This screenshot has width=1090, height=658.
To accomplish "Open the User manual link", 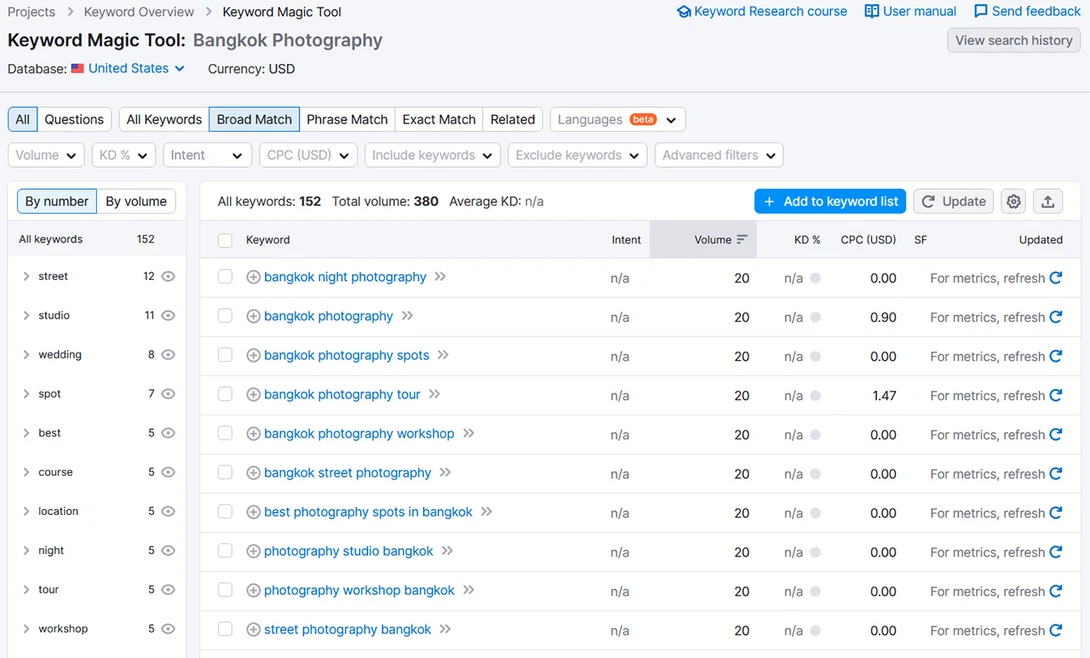I will (911, 11).
